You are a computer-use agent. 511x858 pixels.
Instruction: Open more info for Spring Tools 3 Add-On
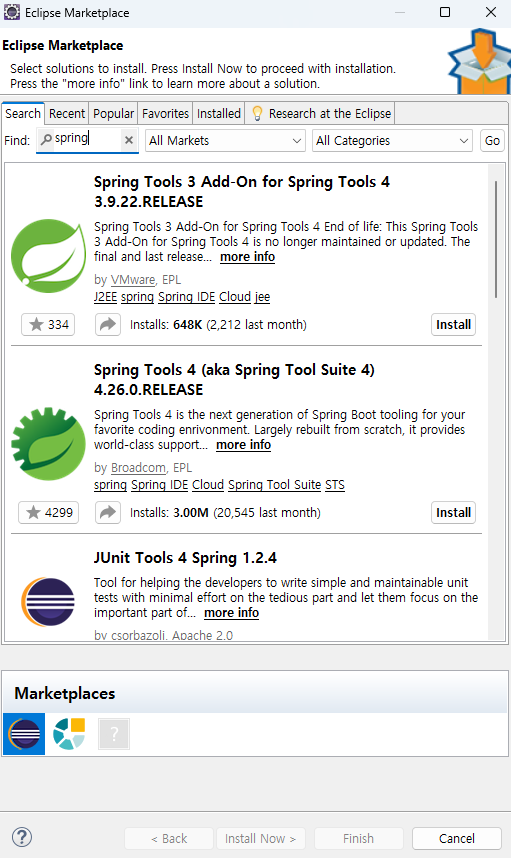pyautogui.click(x=247, y=257)
